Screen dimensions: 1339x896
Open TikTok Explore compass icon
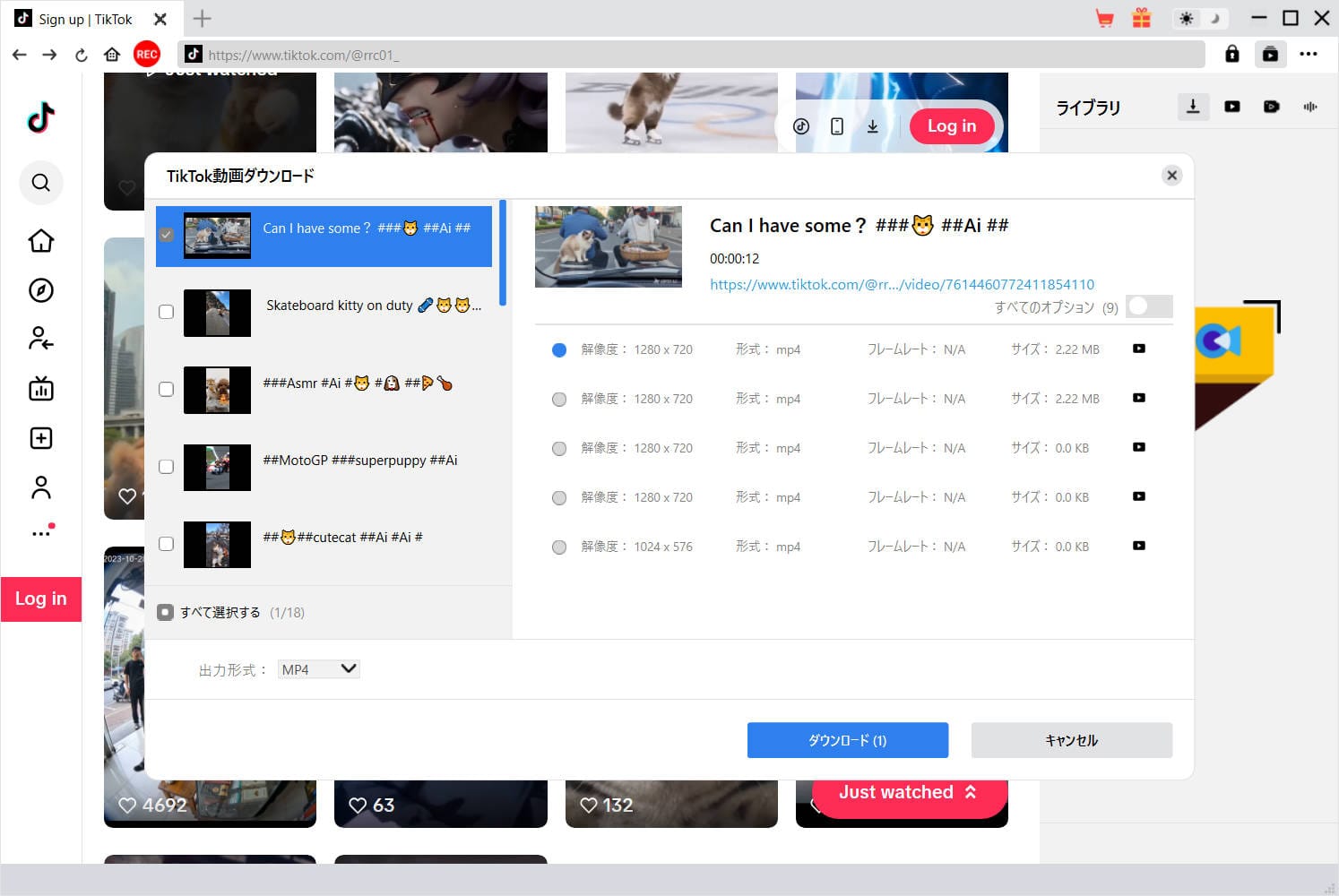coord(41,290)
